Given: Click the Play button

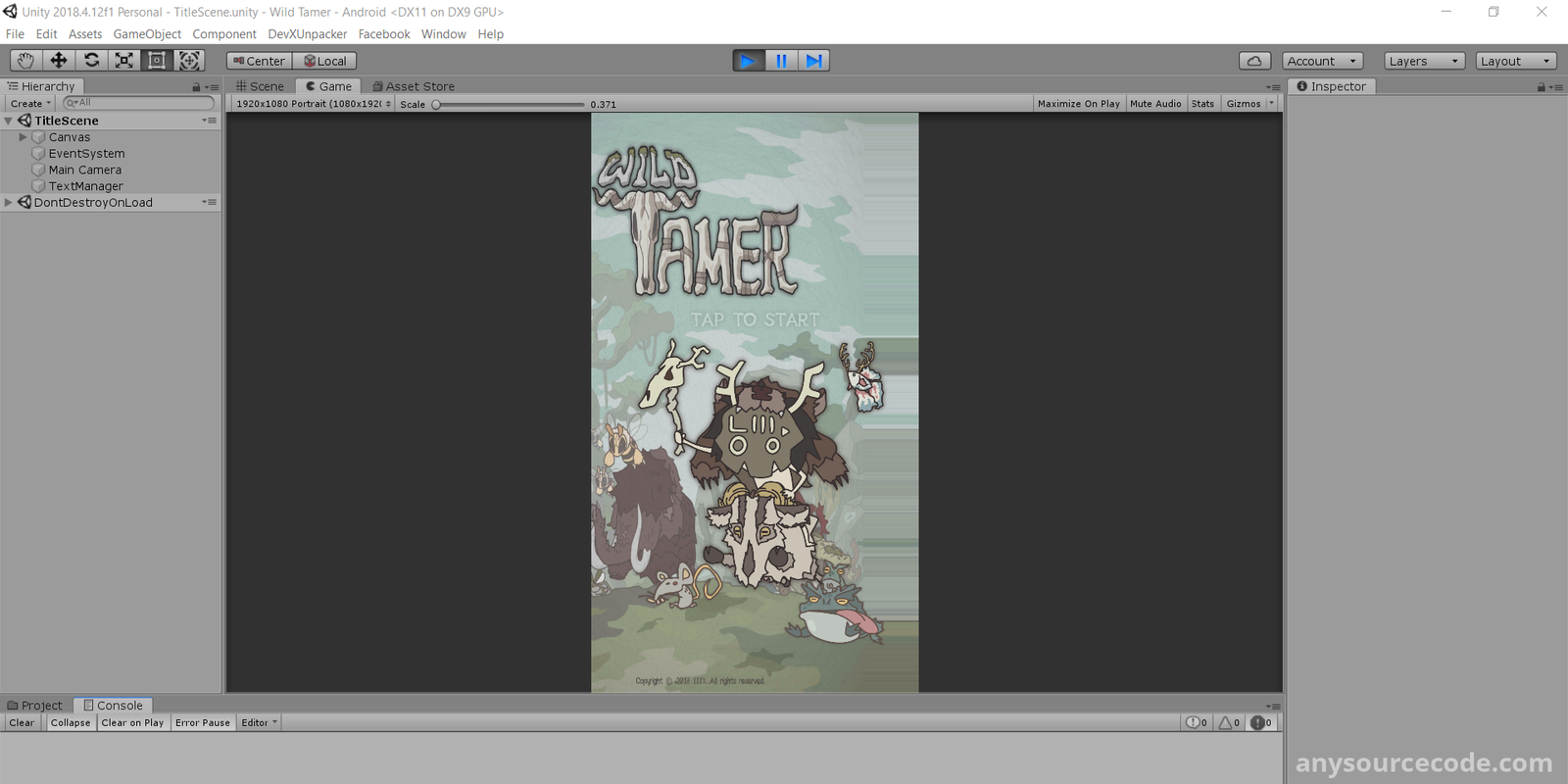Looking at the screenshot, I should [748, 61].
